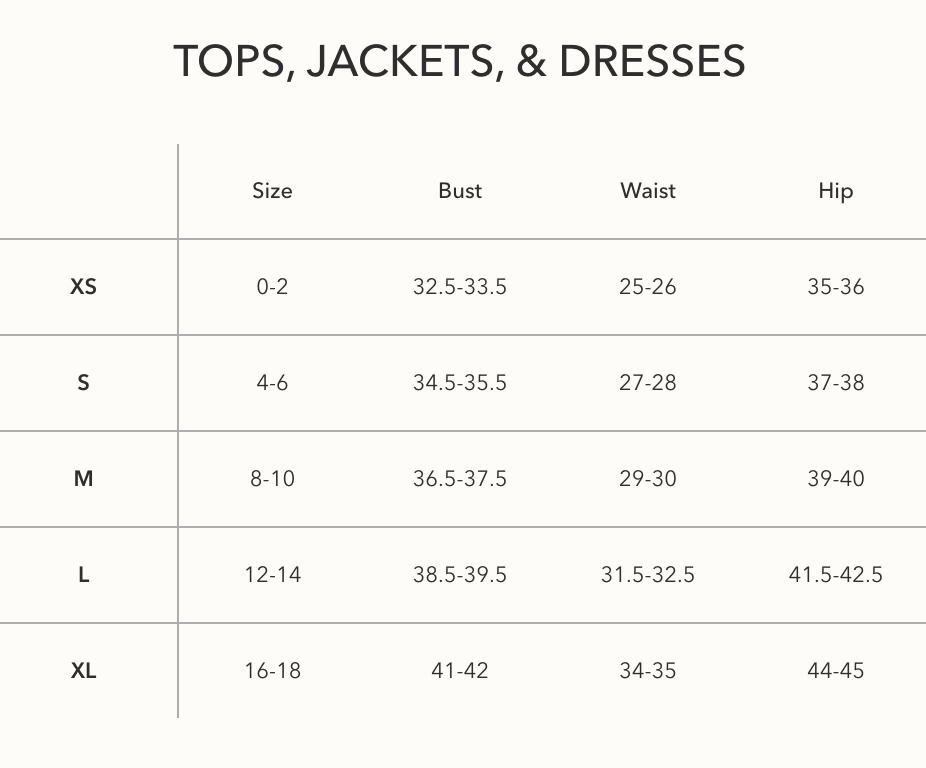Select the 39-40 hip cell

[836, 479]
